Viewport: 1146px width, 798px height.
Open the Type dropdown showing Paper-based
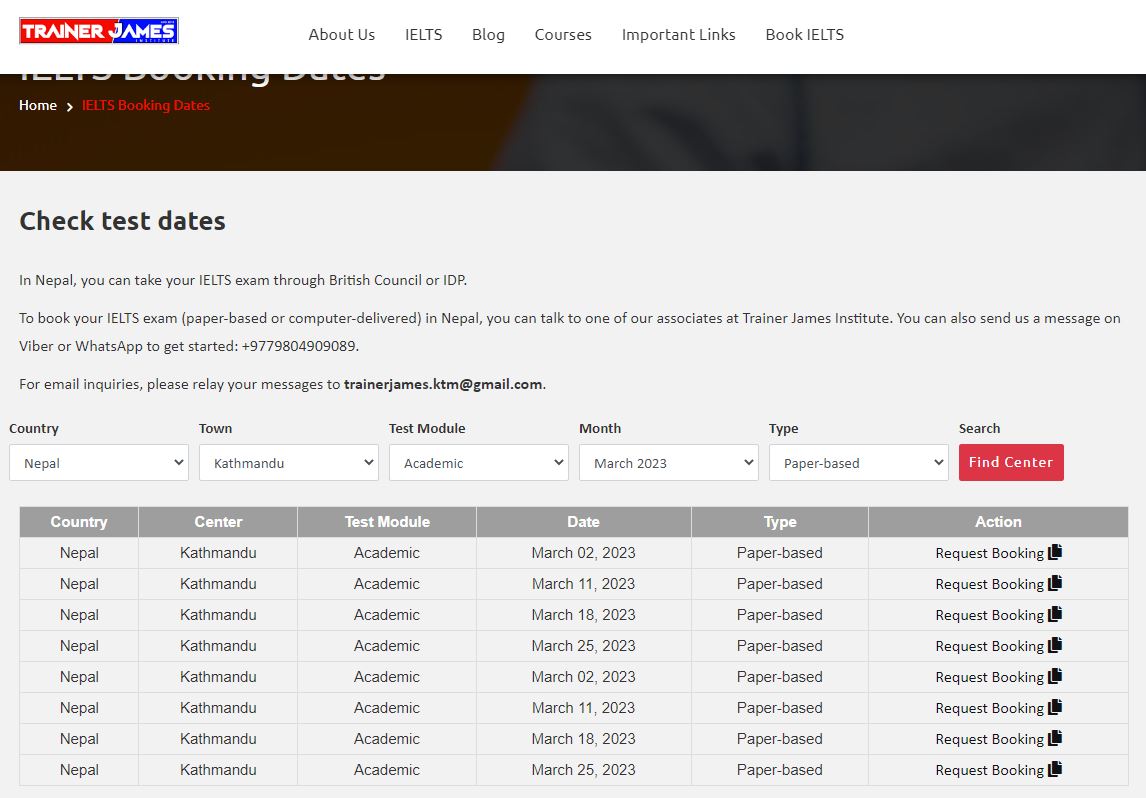pyautogui.click(x=858, y=463)
